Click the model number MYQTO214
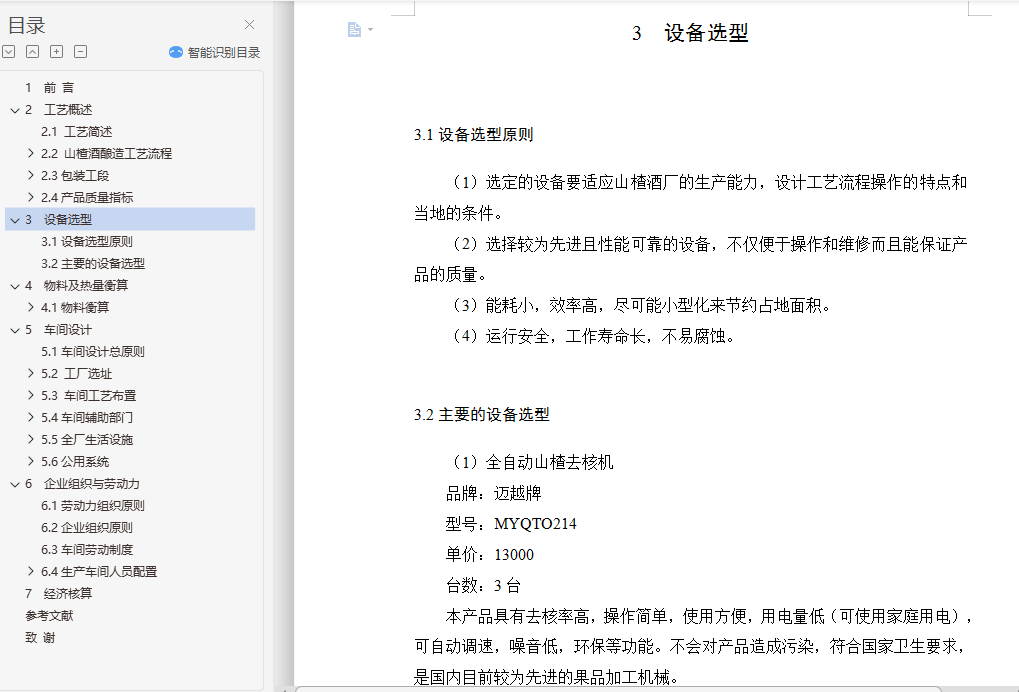The width and height of the screenshot is (1019, 692). (x=535, y=524)
